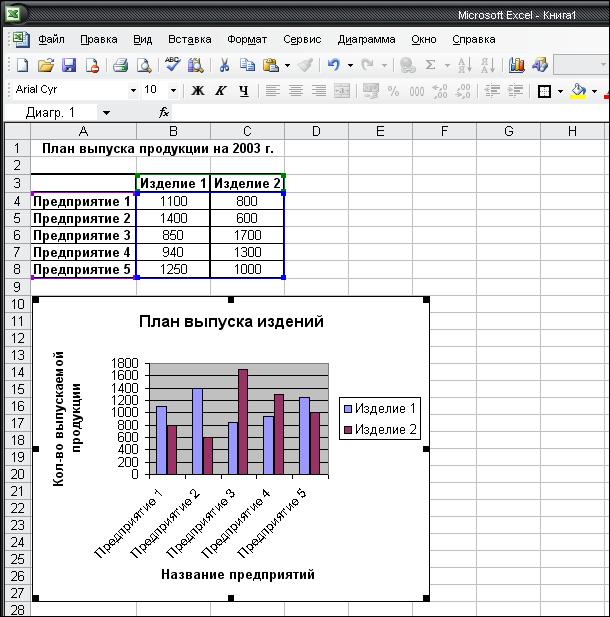Open the Вид menu
The height and width of the screenshot is (617, 610).
click(142, 39)
